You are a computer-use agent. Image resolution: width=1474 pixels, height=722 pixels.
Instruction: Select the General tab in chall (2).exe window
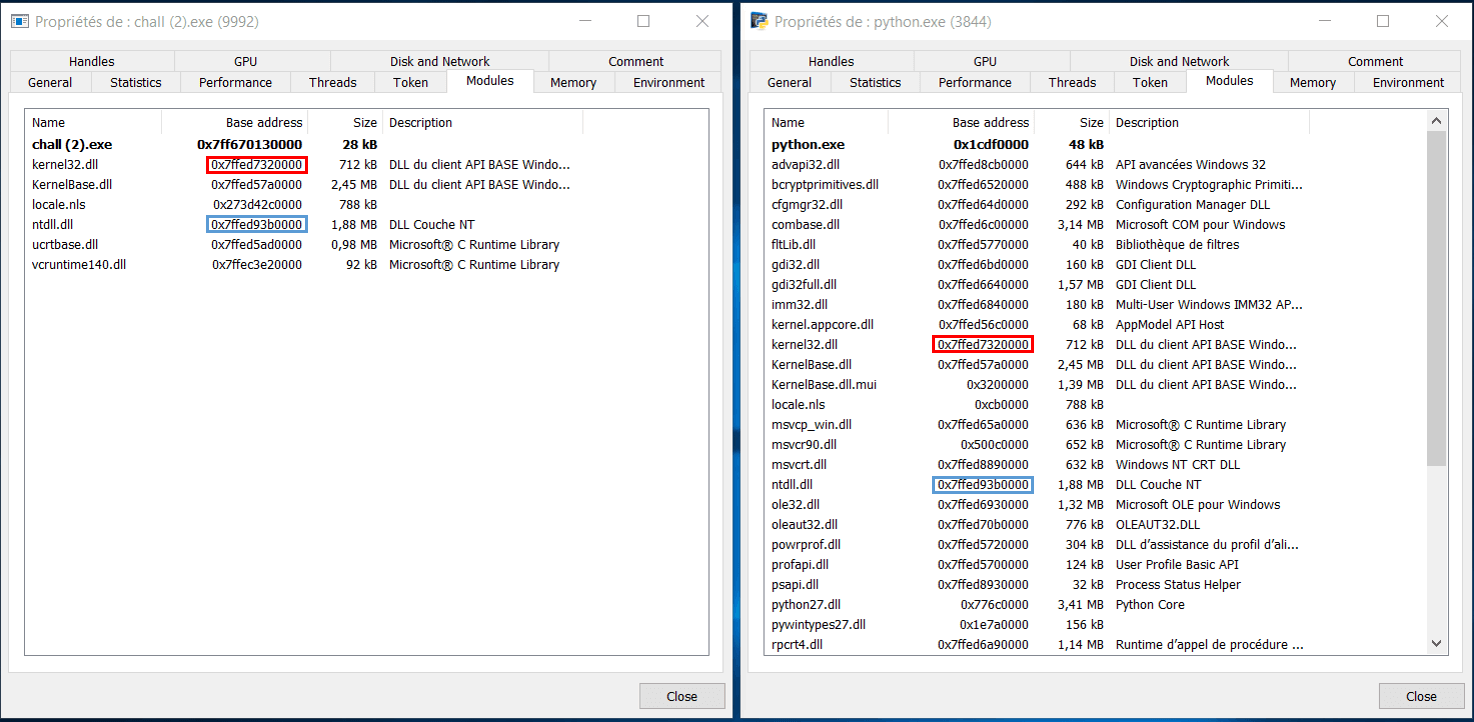[50, 82]
